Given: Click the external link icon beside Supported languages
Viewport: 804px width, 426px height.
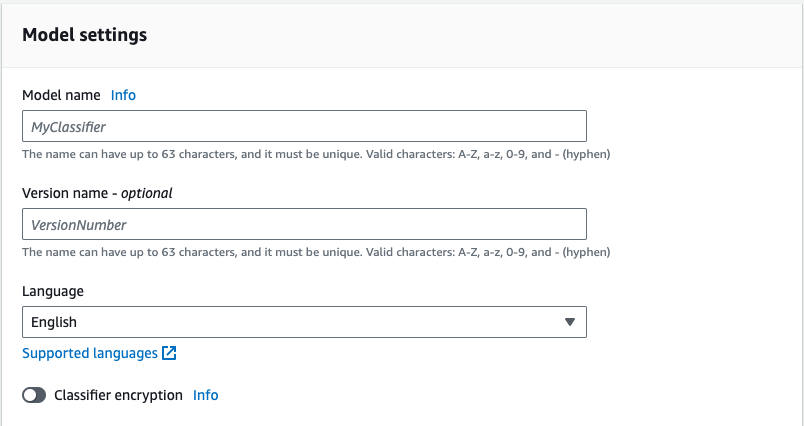Looking at the screenshot, I should pos(170,353).
